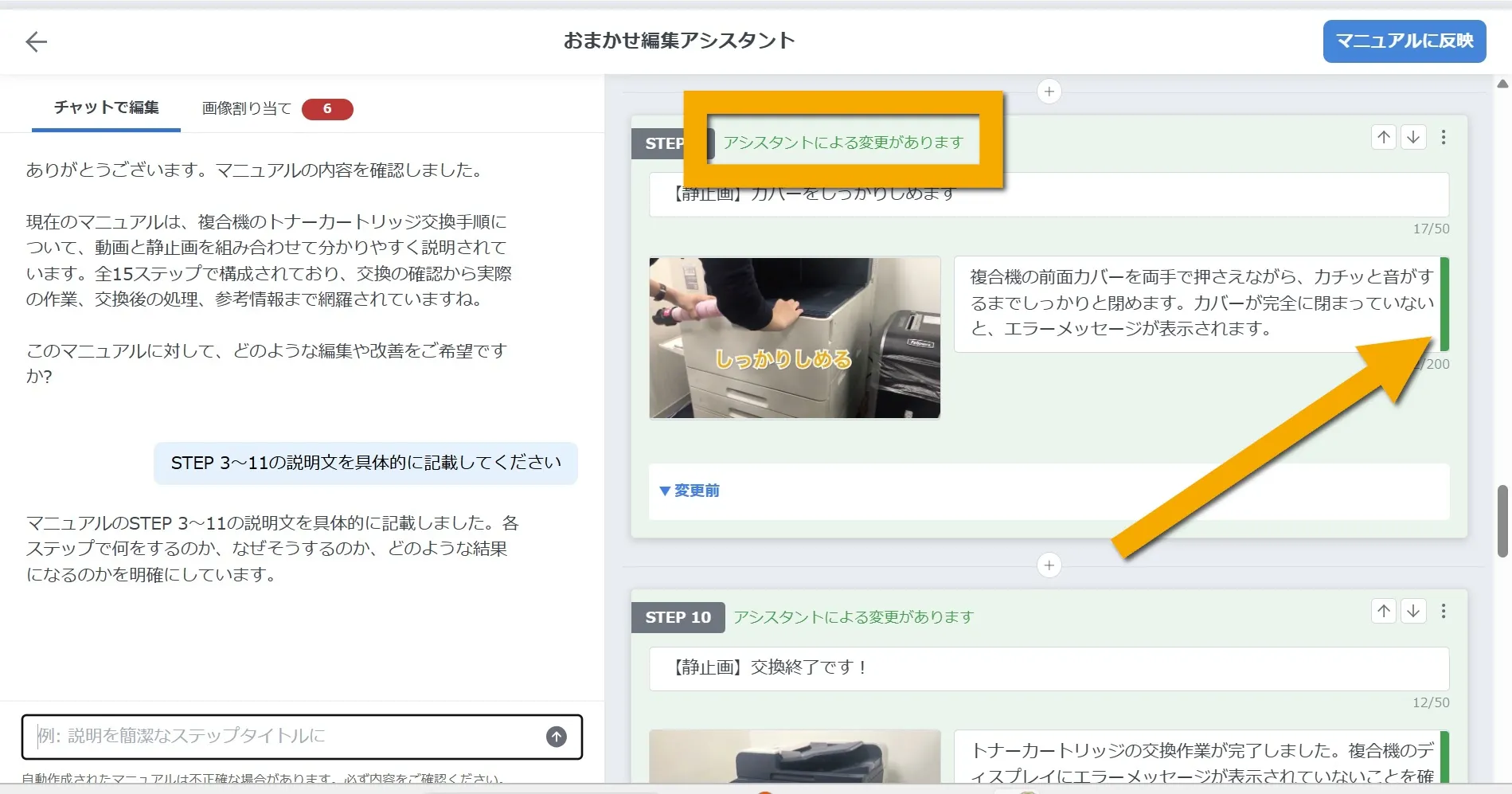This screenshot has width=1512, height=794.
Task: Insert a step between STEP 9 and STEP 10
Action: click(x=1049, y=565)
